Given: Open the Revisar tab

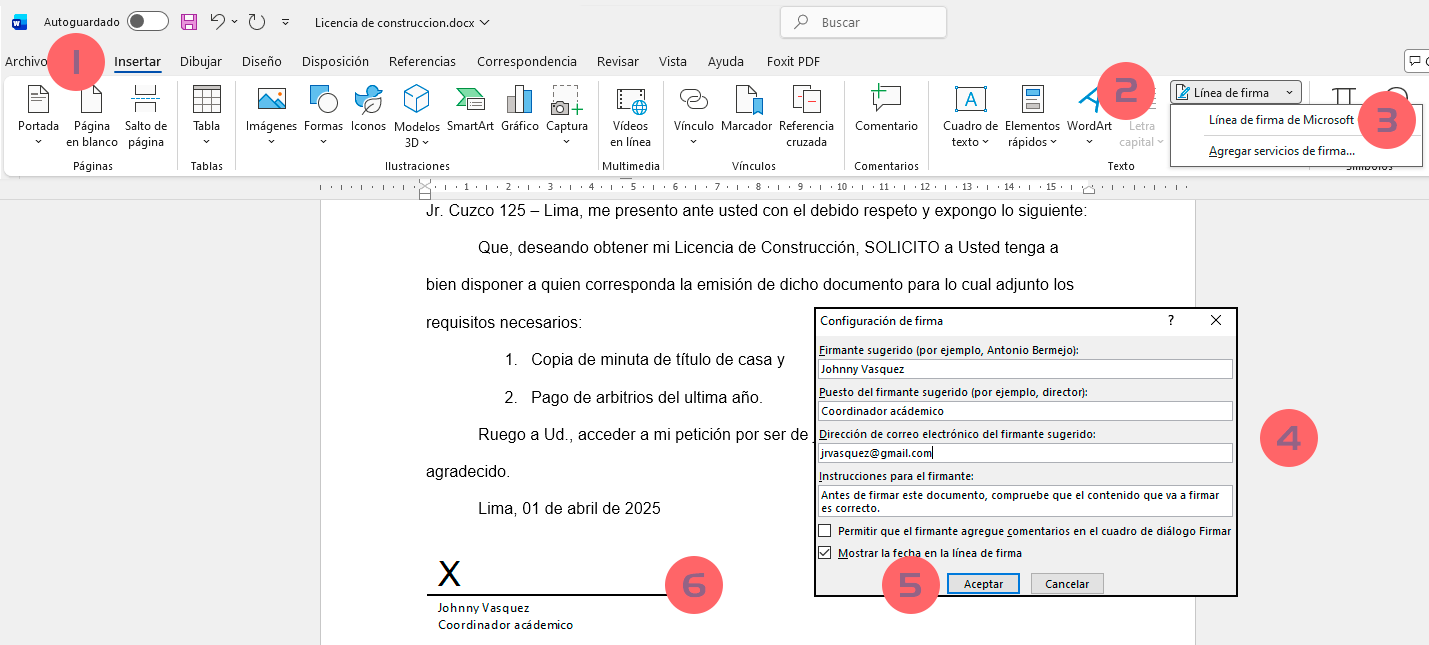Looking at the screenshot, I should pyautogui.click(x=617, y=62).
